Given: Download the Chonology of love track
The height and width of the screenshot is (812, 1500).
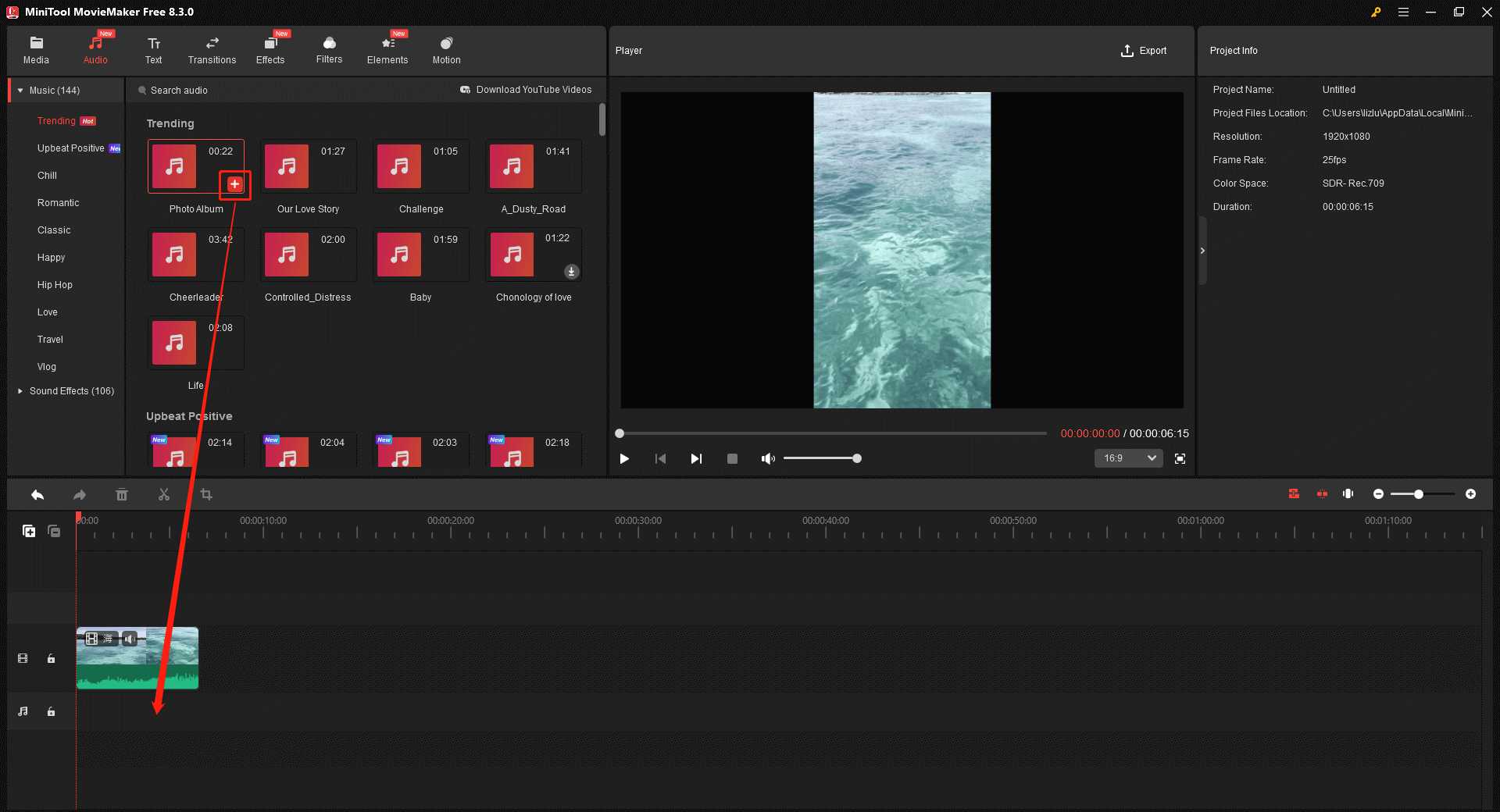Looking at the screenshot, I should click(571, 272).
